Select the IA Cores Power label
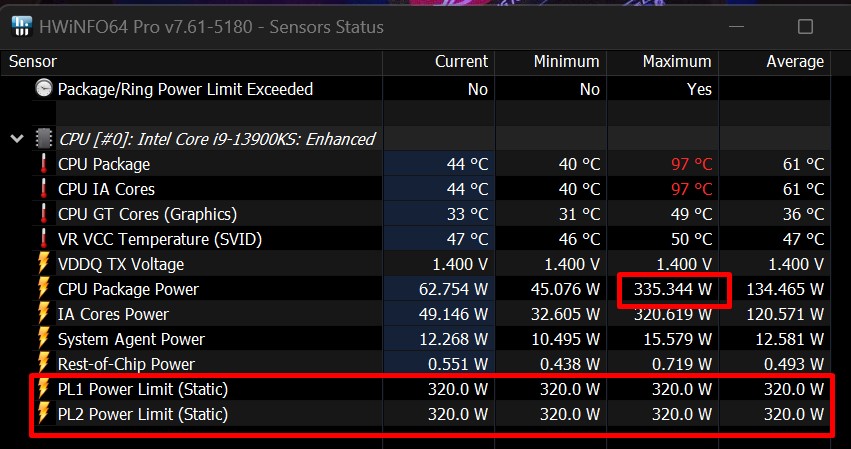Viewport: 851px width, 449px height. [x=113, y=314]
